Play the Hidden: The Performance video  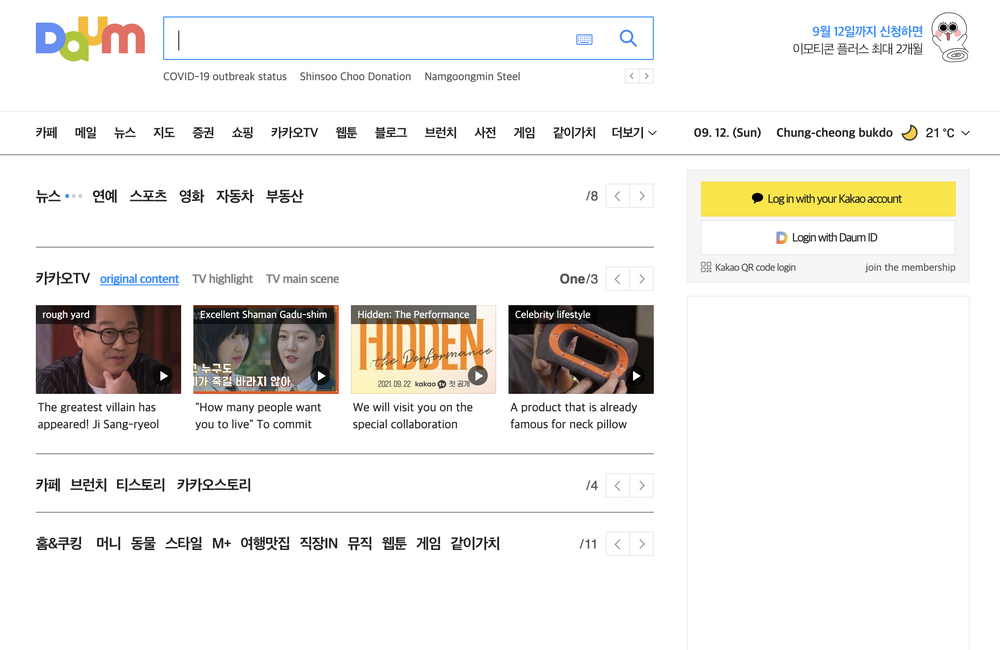[479, 377]
